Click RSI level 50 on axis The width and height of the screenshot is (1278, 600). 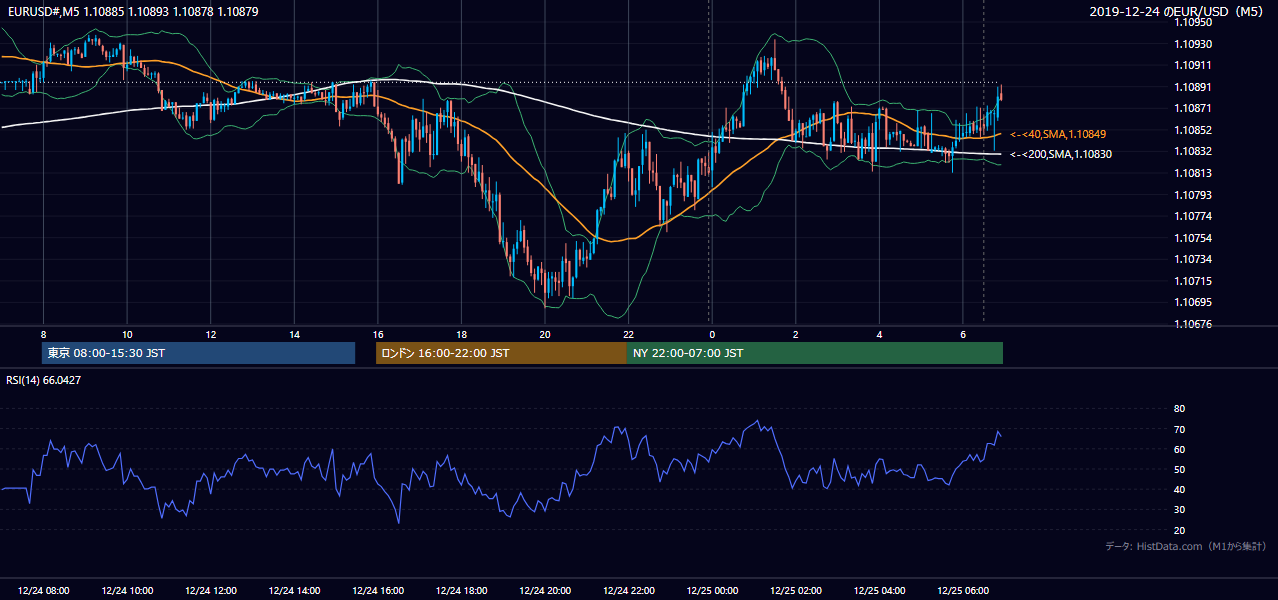pyautogui.click(x=1179, y=469)
